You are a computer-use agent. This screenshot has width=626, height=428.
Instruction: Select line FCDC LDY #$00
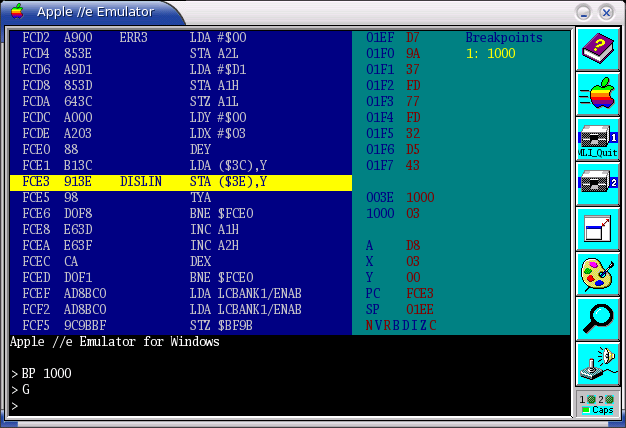tap(181, 117)
